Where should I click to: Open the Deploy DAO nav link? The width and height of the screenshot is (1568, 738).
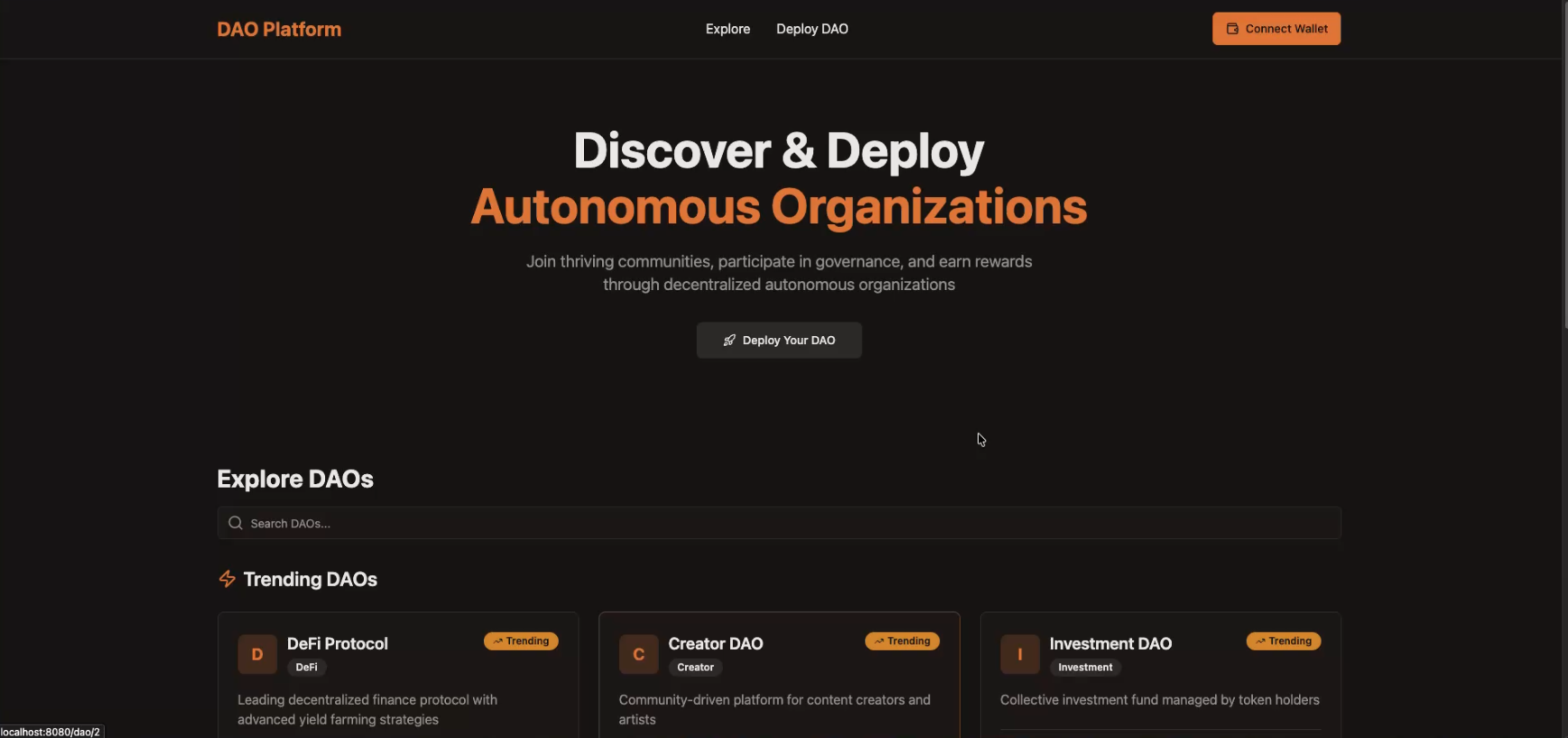point(812,29)
